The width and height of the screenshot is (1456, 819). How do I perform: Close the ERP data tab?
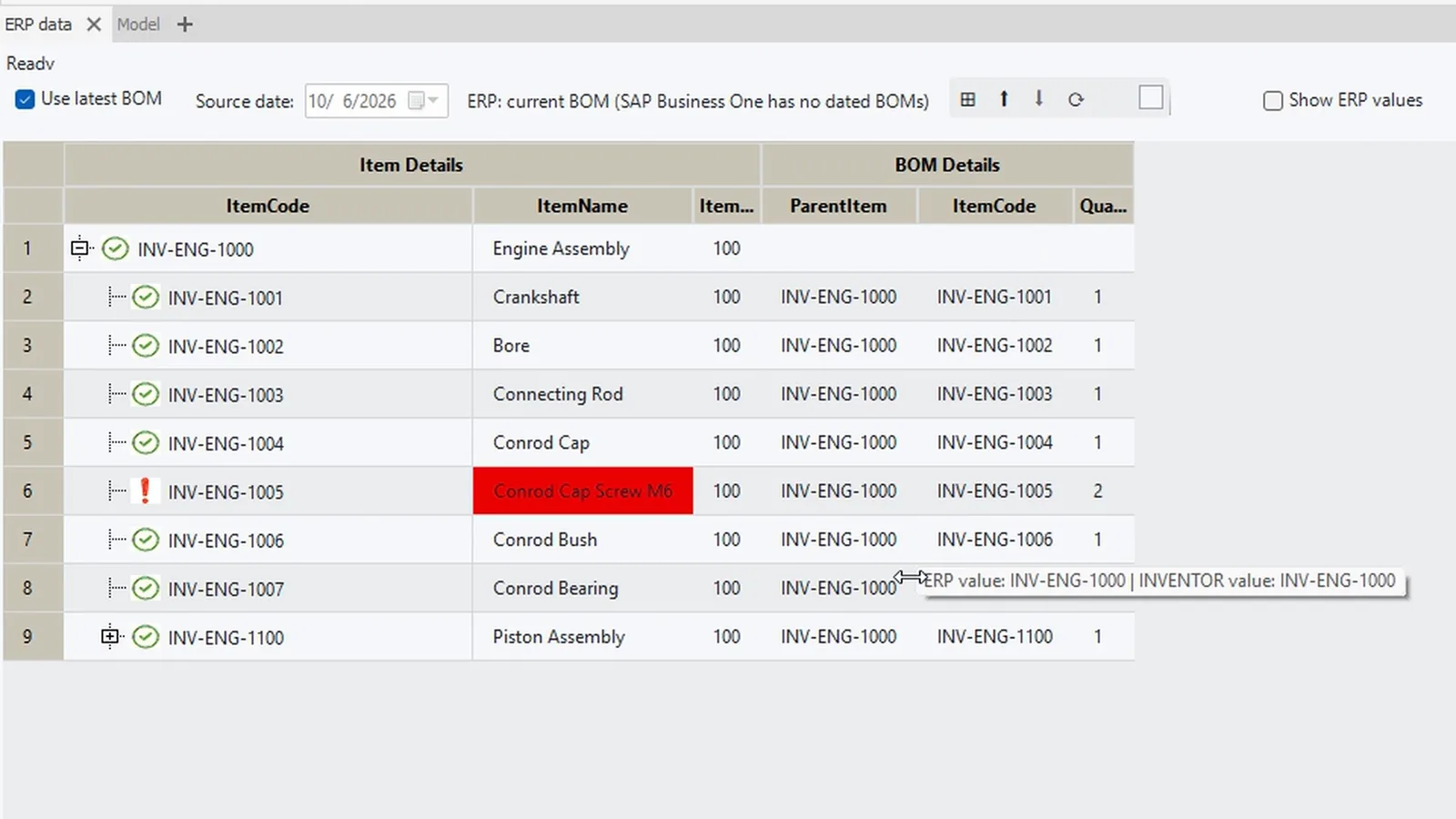click(94, 25)
